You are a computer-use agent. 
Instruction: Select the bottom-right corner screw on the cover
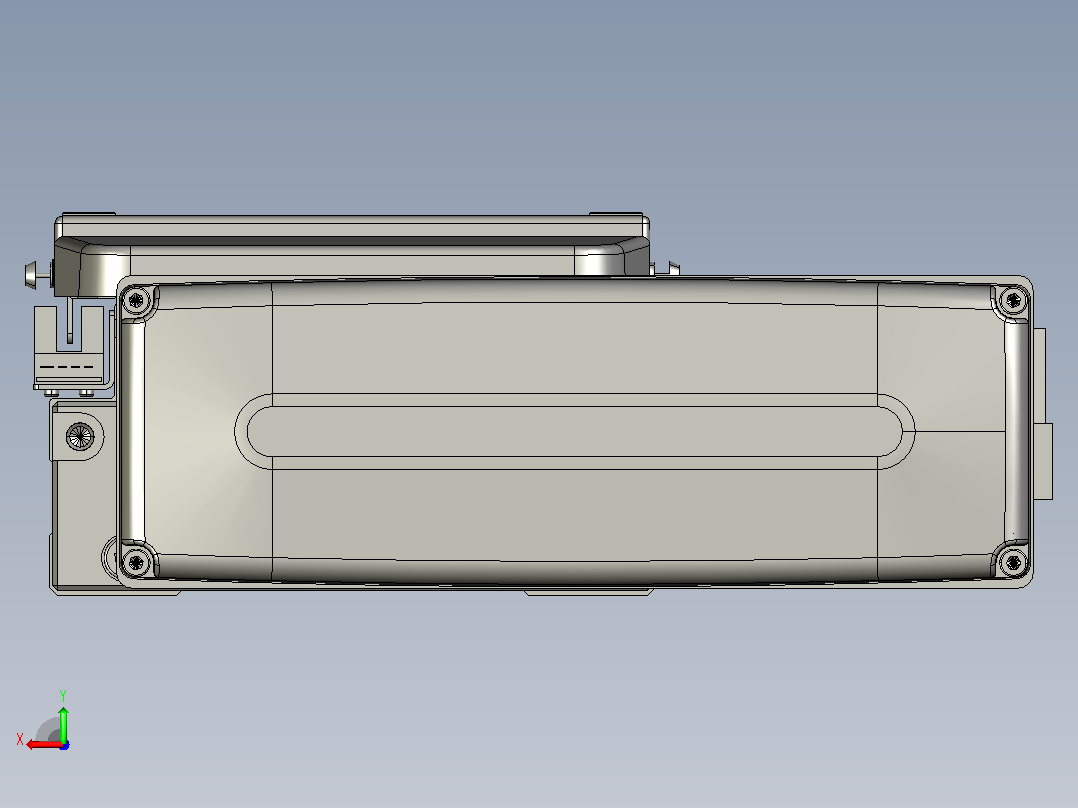(x=1013, y=563)
